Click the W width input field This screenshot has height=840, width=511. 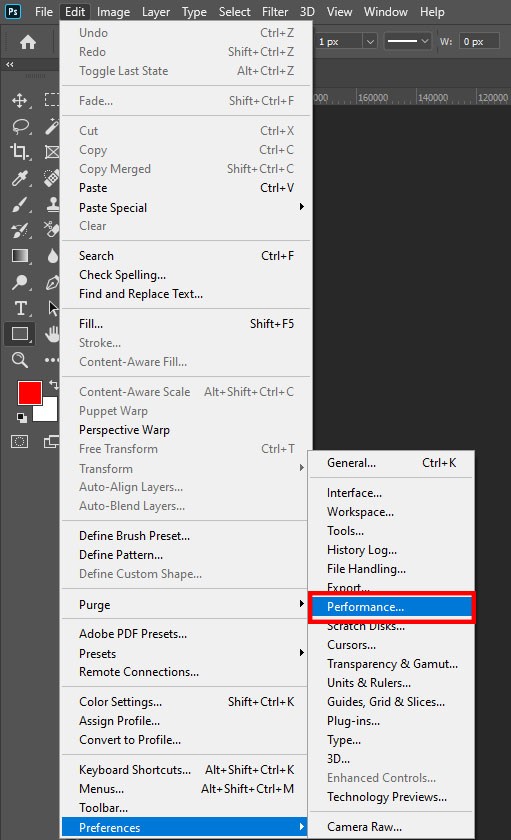tap(479, 41)
